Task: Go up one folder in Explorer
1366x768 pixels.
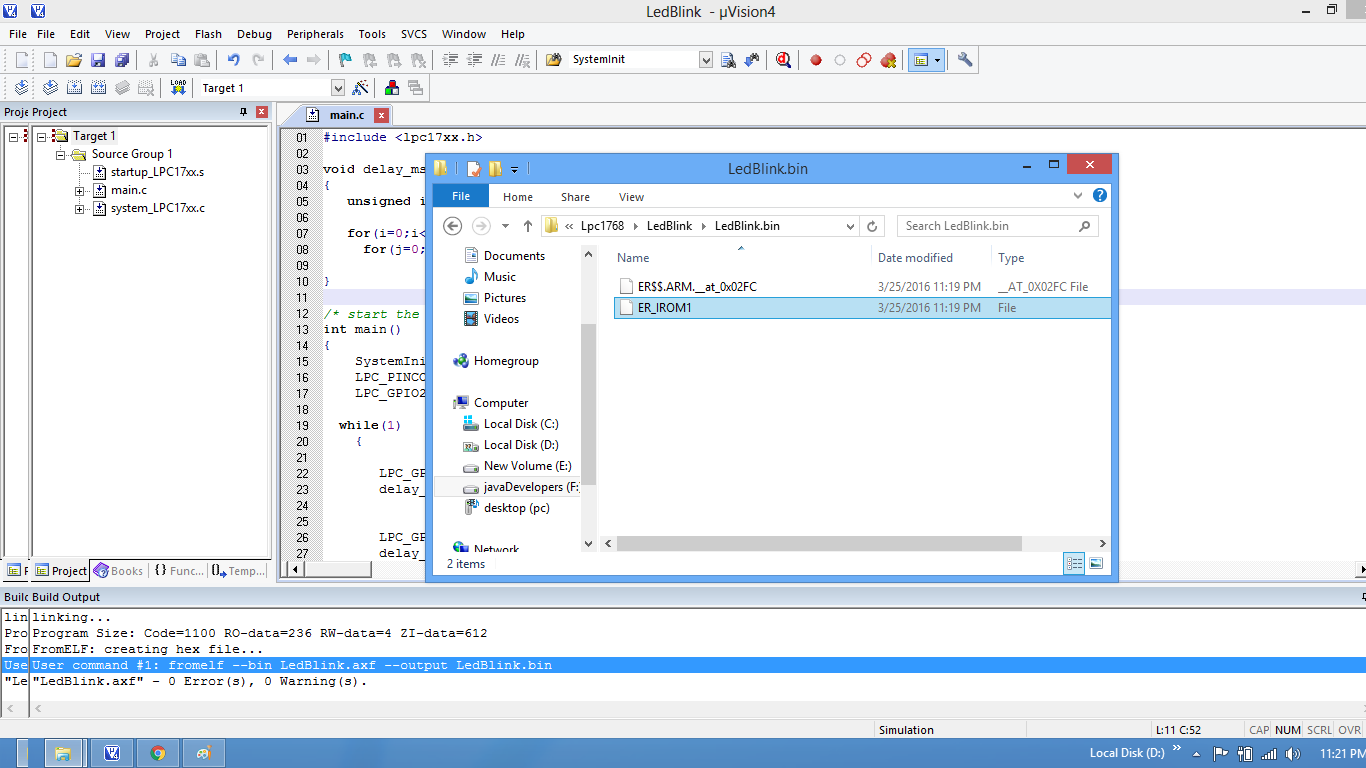Action: pyautogui.click(x=528, y=226)
